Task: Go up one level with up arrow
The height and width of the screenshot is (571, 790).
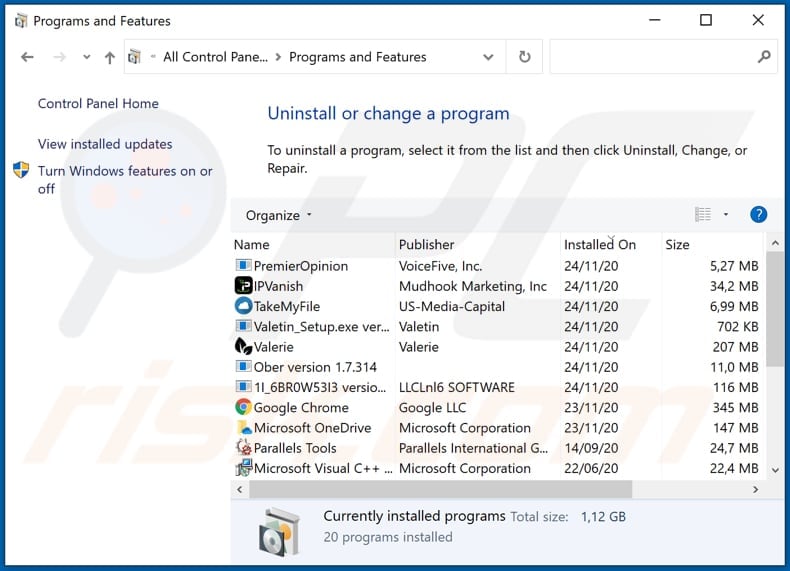Action: coord(109,57)
